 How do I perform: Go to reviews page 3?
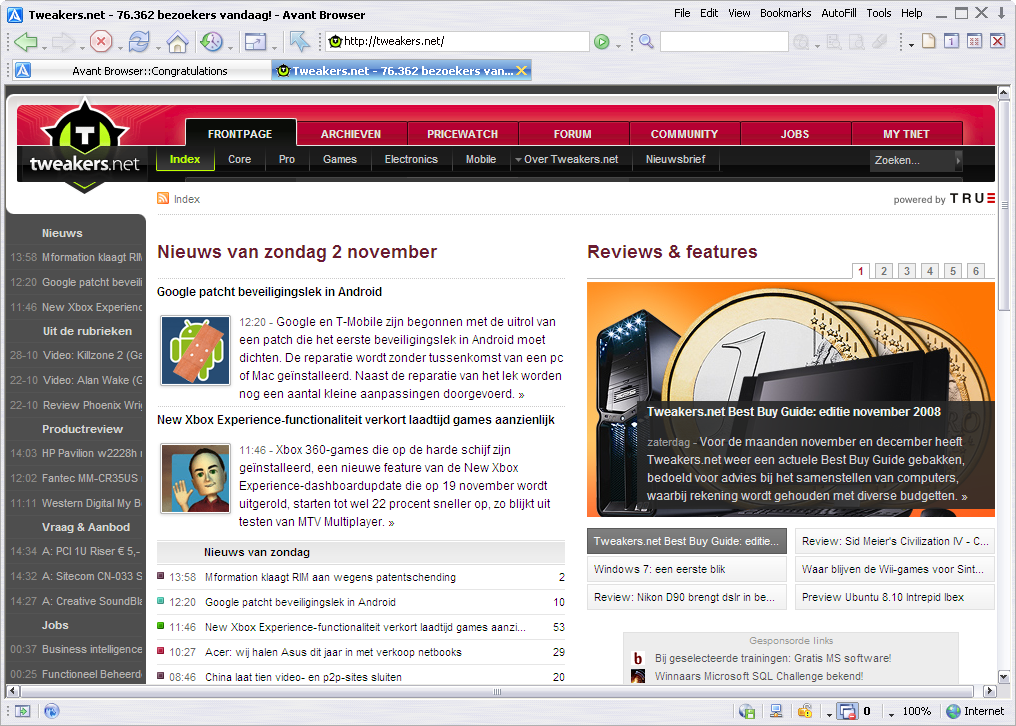coord(906,271)
